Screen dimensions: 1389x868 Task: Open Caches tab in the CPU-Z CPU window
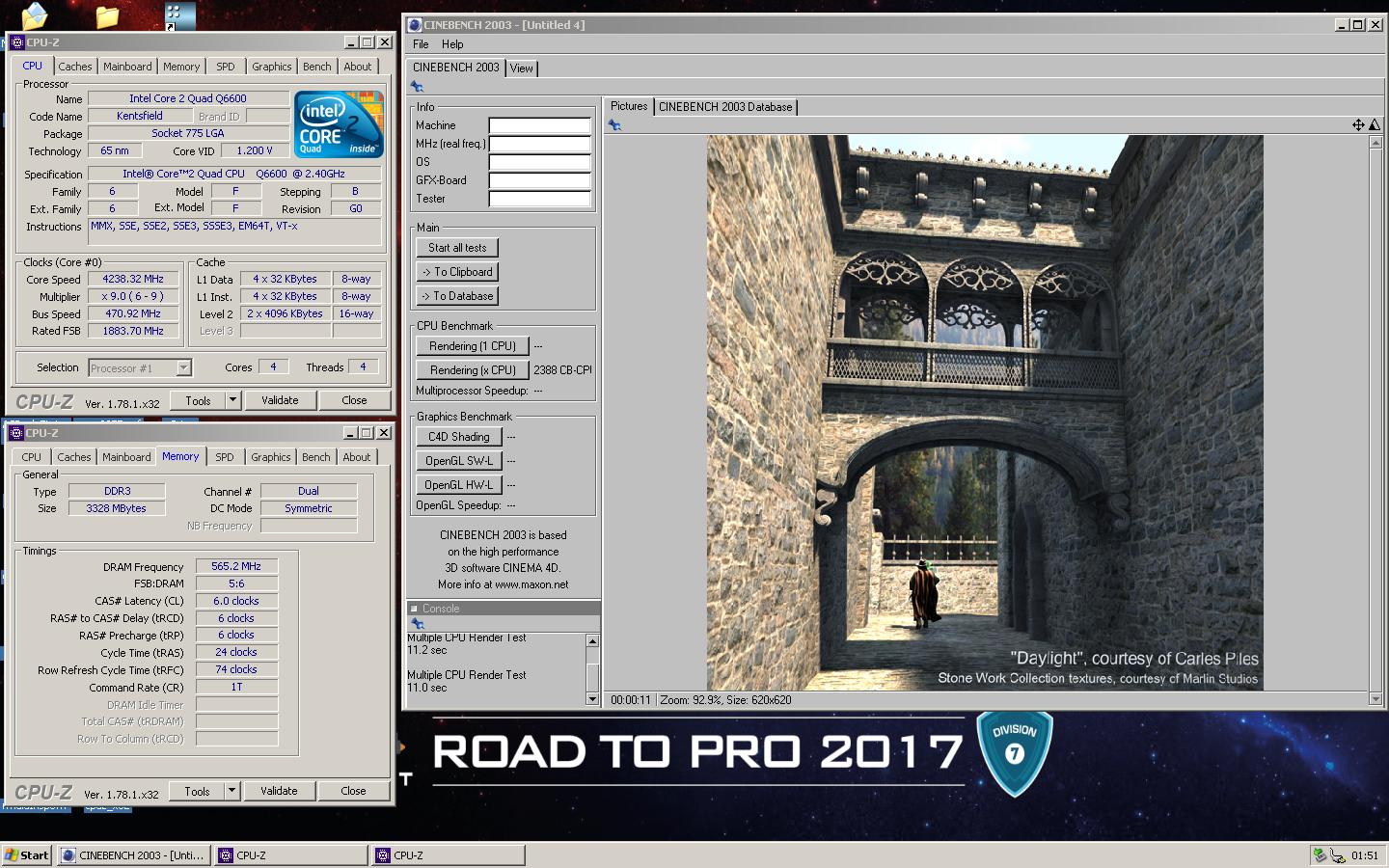tap(75, 67)
